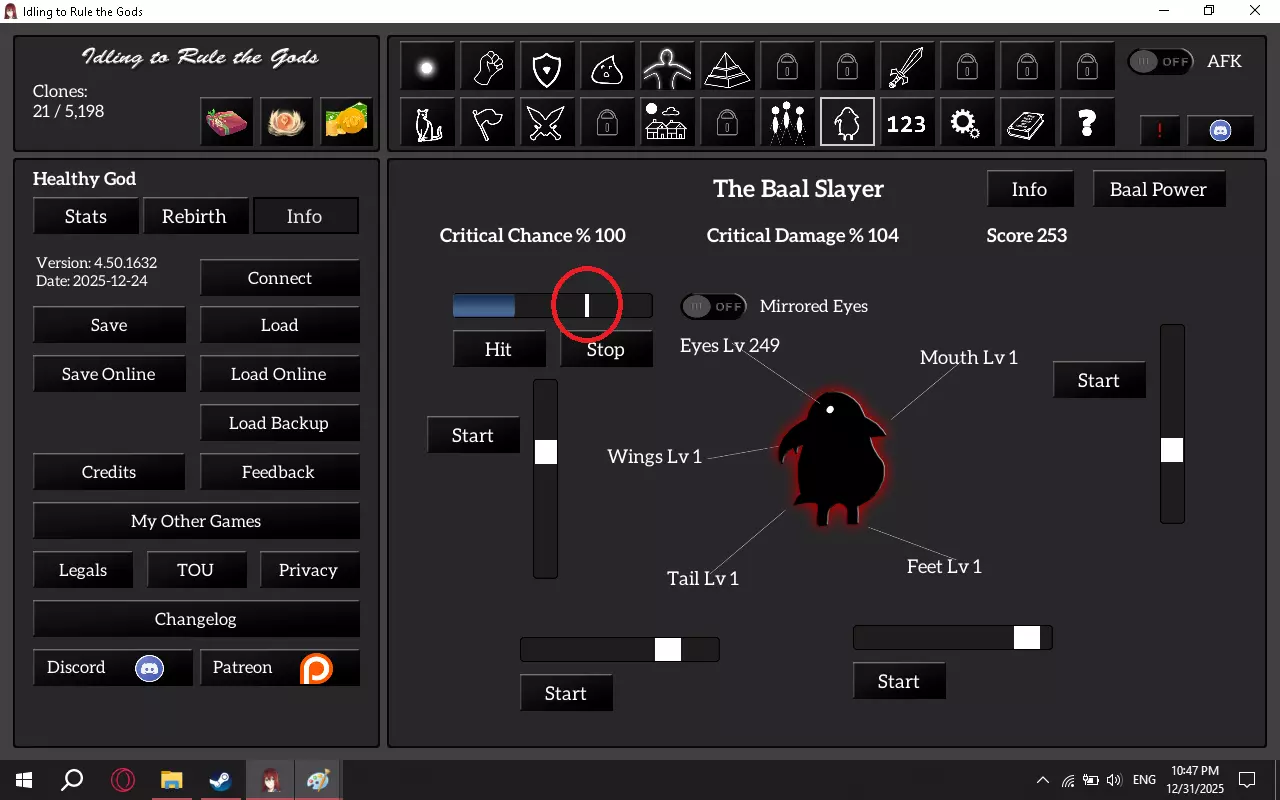Open the Changelog

pos(196,619)
